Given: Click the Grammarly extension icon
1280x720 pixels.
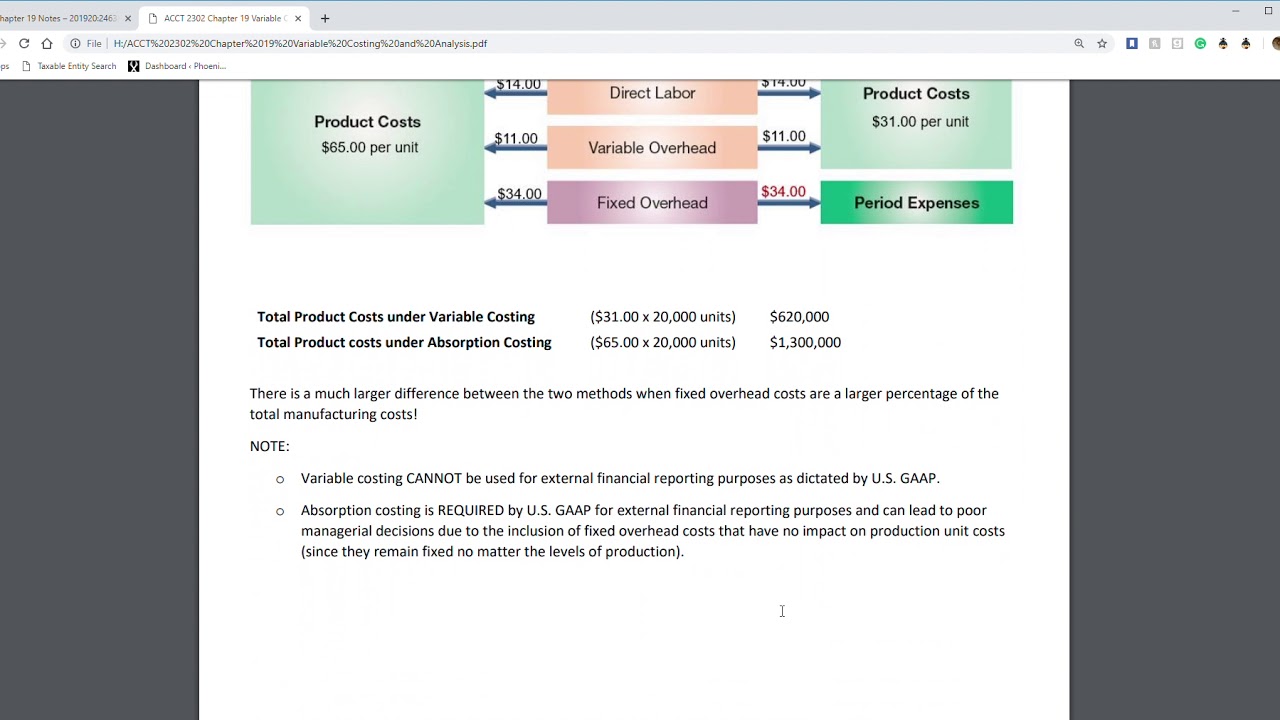Looking at the screenshot, I should point(1200,44).
